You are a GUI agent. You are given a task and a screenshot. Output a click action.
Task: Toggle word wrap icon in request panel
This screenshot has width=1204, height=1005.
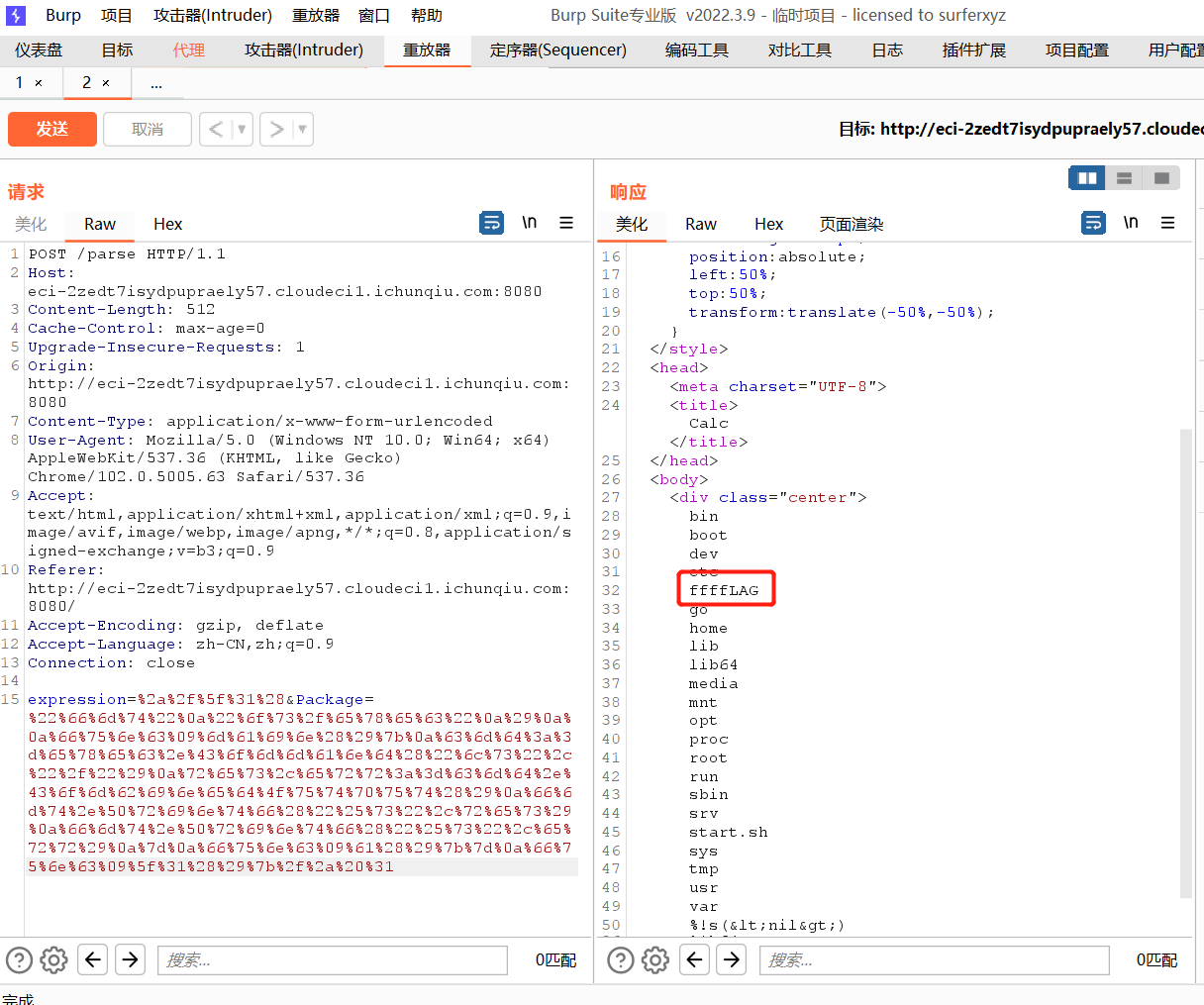pos(491,223)
